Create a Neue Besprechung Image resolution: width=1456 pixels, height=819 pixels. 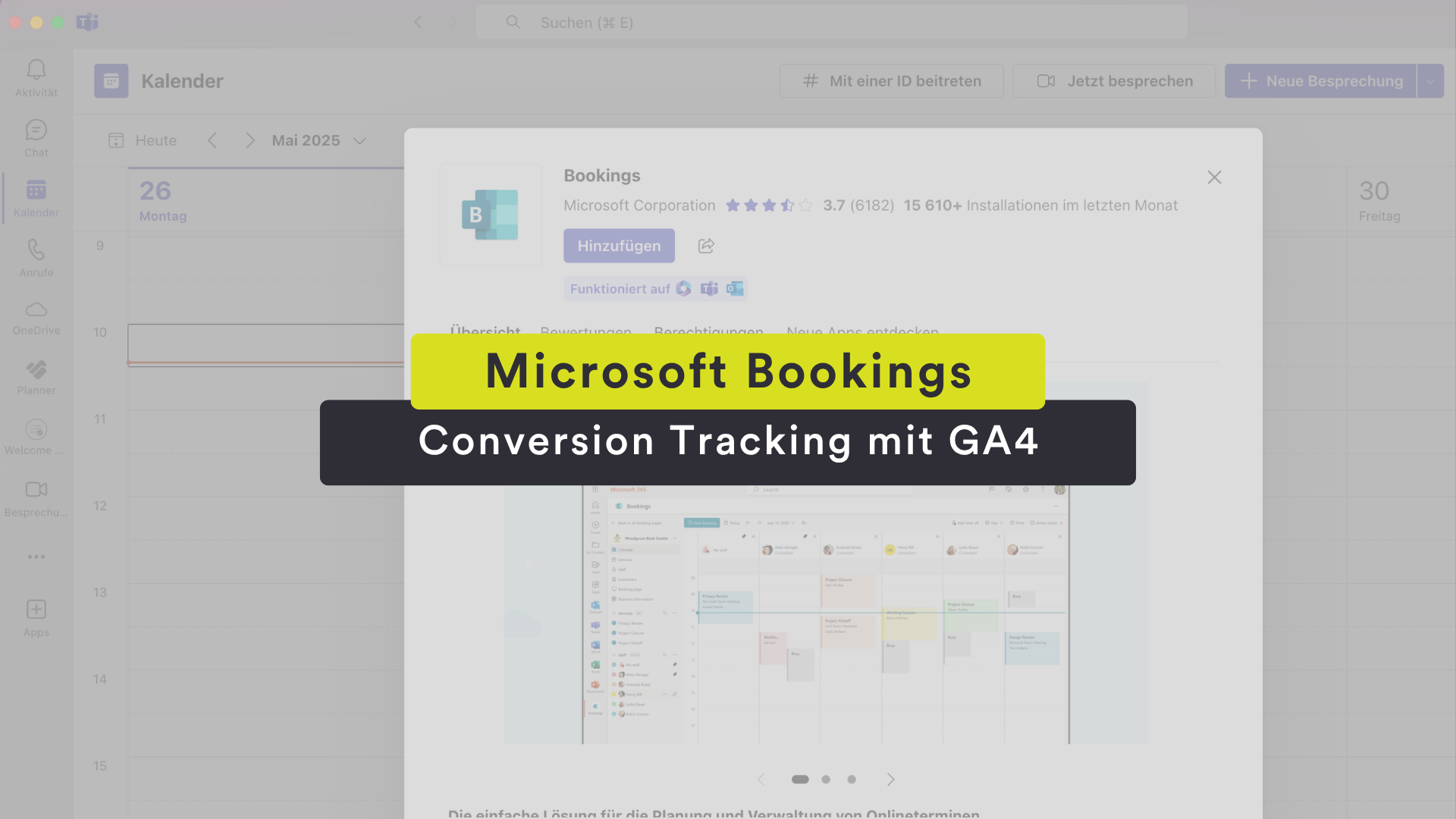click(x=1321, y=81)
